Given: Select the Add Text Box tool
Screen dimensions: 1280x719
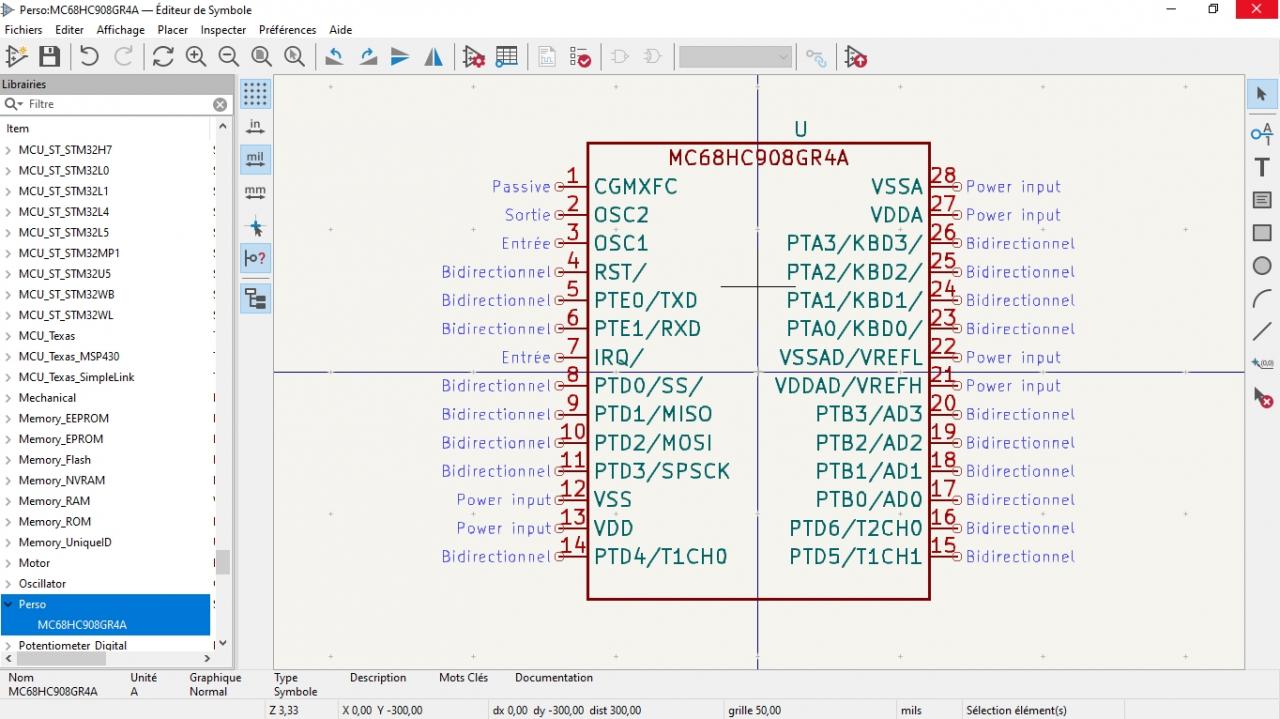Looking at the screenshot, I should point(1262,200).
